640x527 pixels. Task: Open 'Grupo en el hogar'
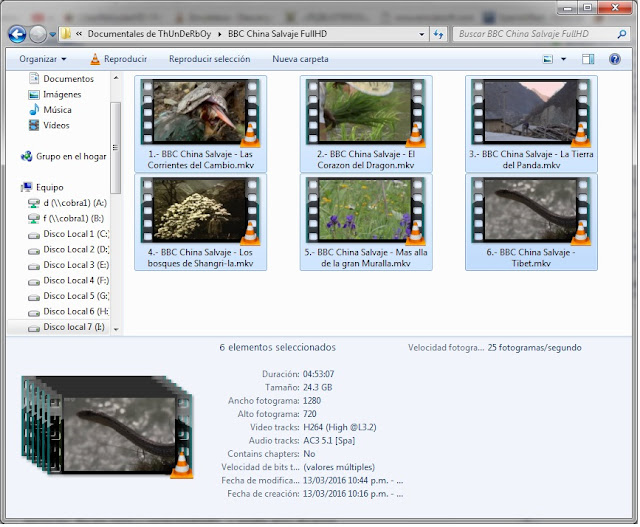(71, 156)
